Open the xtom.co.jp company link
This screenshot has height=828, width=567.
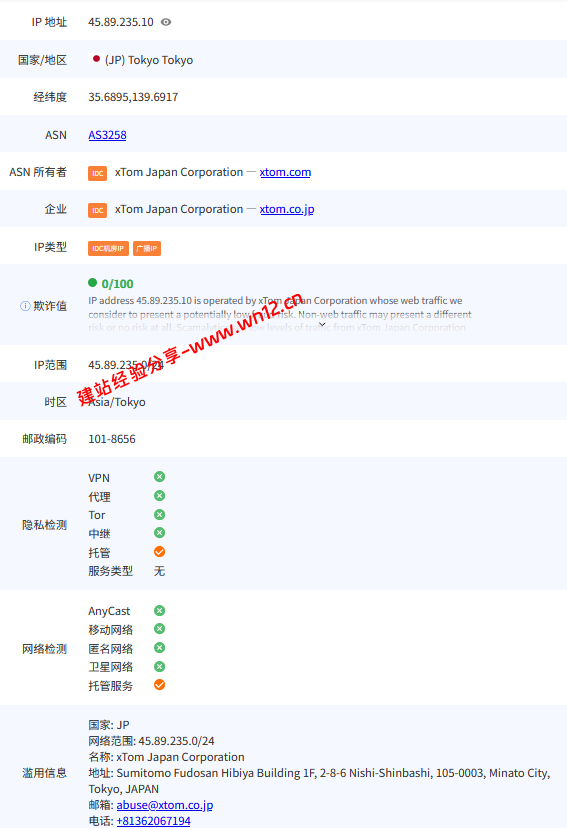287,209
